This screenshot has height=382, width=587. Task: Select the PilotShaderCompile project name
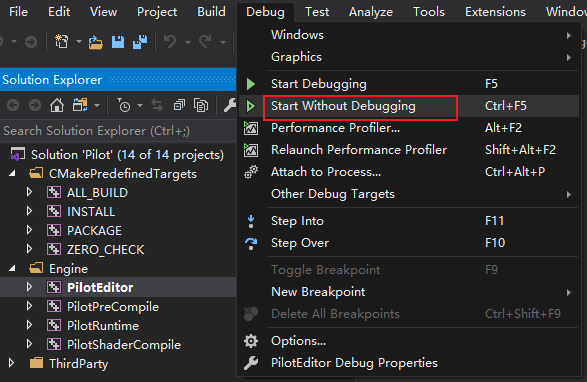click(124, 345)
